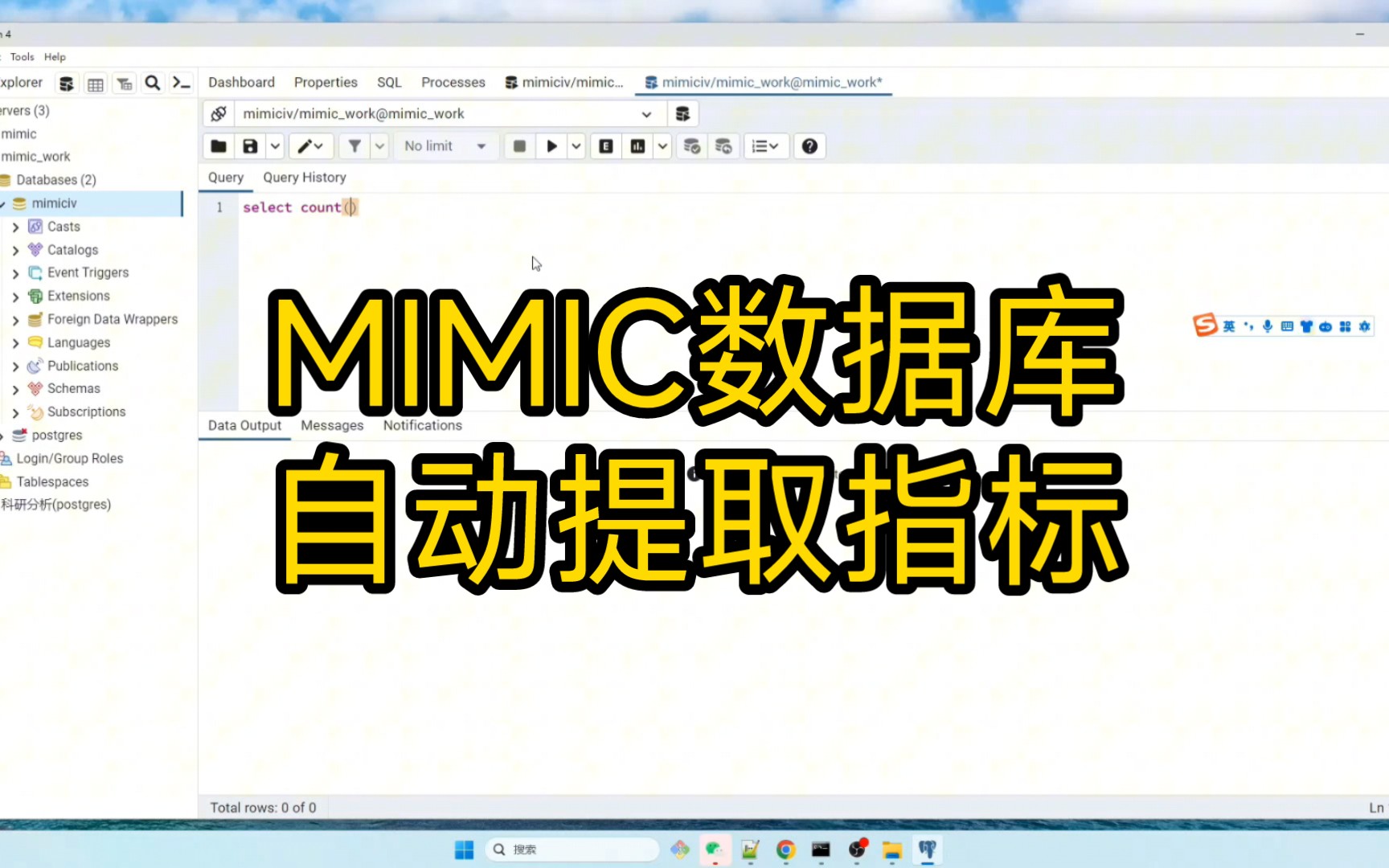Save the query file with floppy icon

250,146
